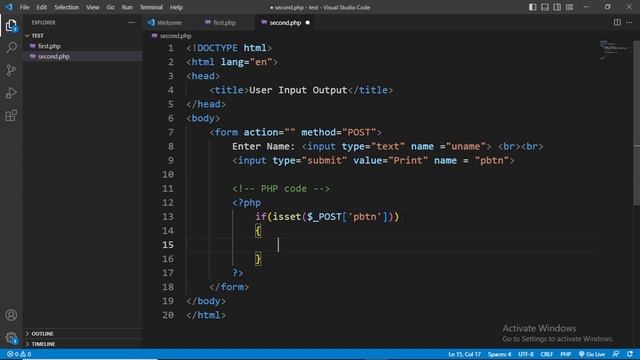The height and width of the screenshot is (360, 640).
Task: Click line number 7 in gutter
Action: (x=171, y=132)
